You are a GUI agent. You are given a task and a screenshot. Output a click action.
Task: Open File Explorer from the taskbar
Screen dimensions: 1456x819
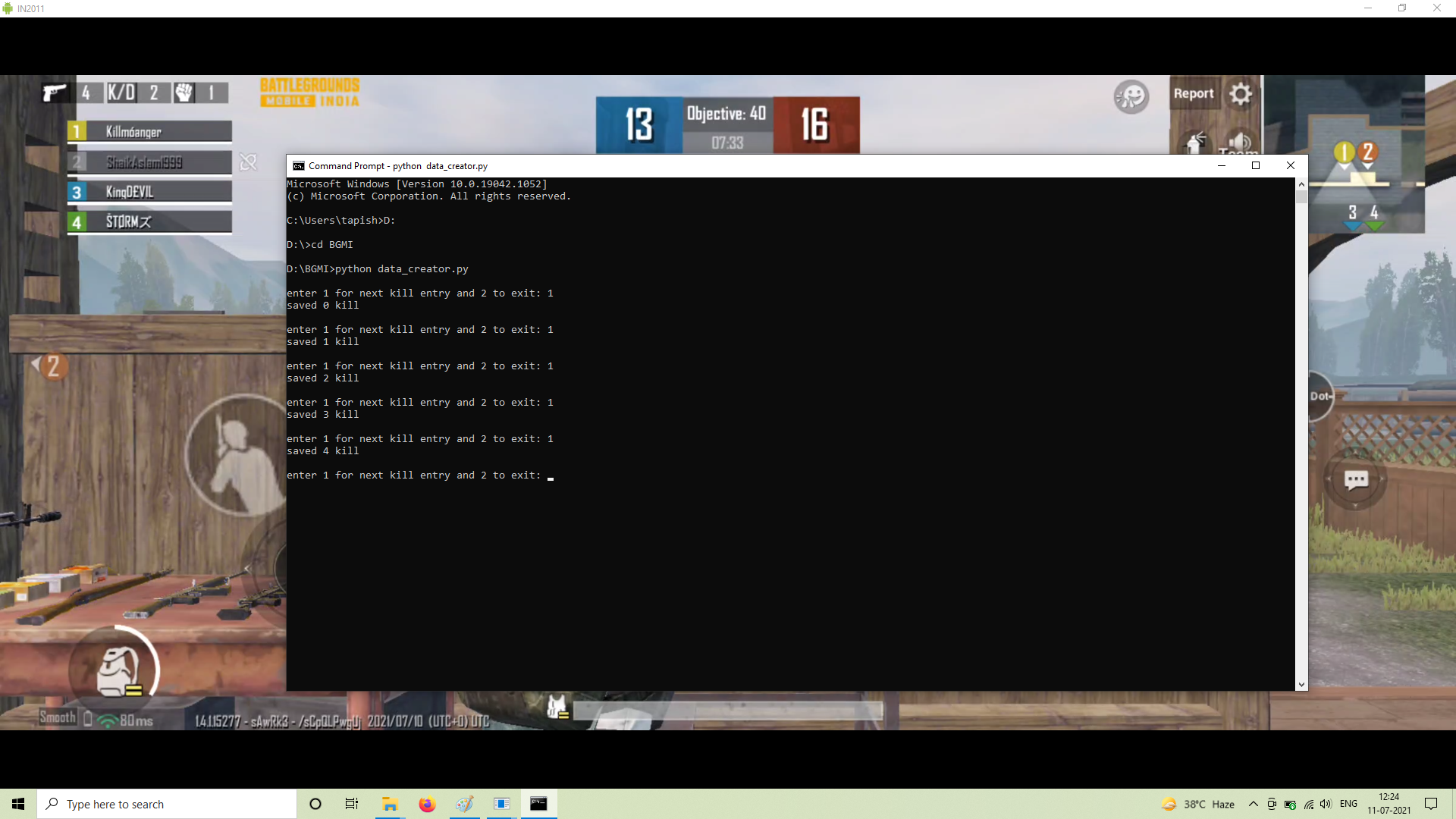390,804
